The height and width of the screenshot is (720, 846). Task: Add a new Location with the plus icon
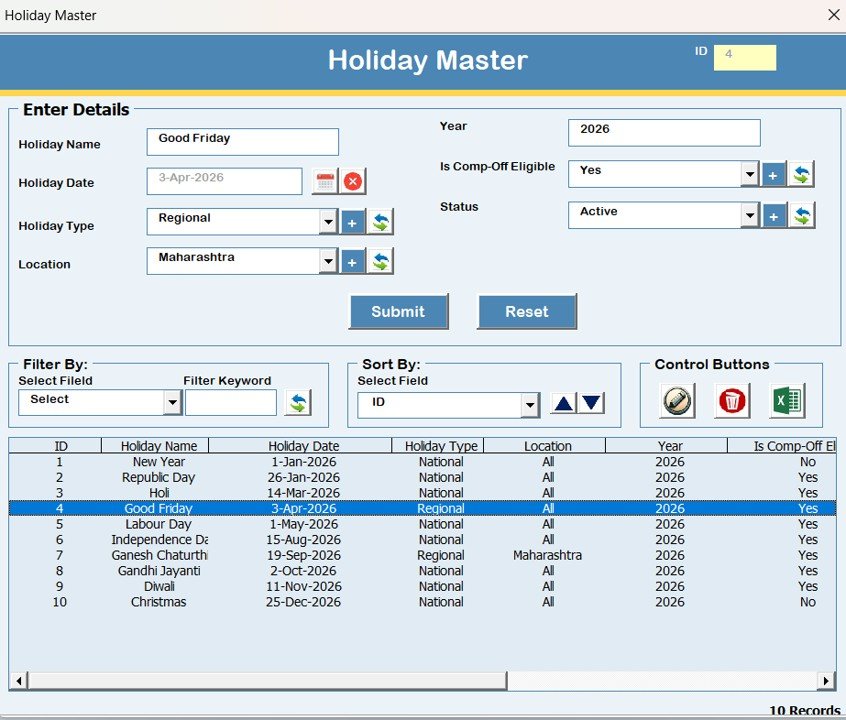353,261
